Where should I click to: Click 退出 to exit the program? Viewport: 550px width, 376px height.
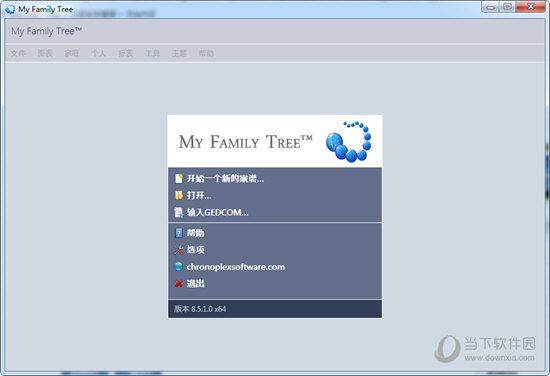189,283
